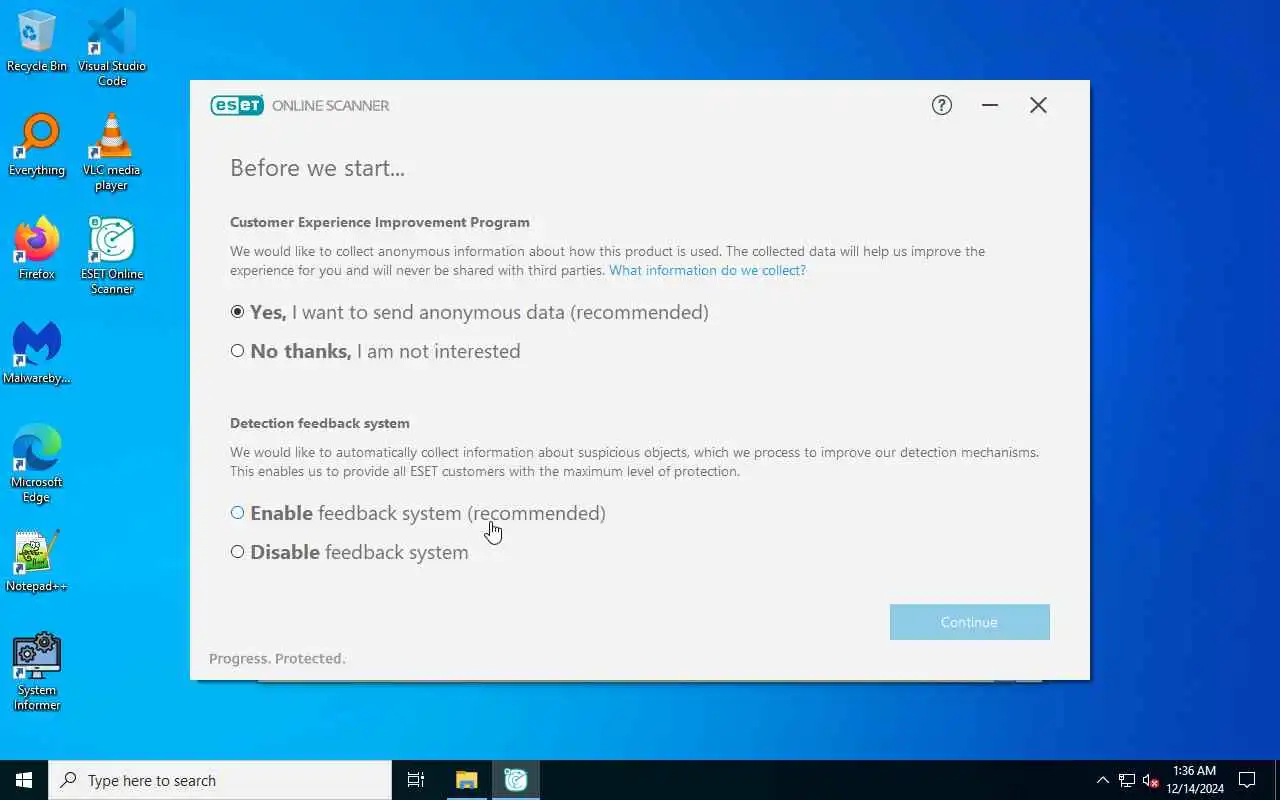
Task: Show hidden system tray icons
Action: coord(1103,780)
